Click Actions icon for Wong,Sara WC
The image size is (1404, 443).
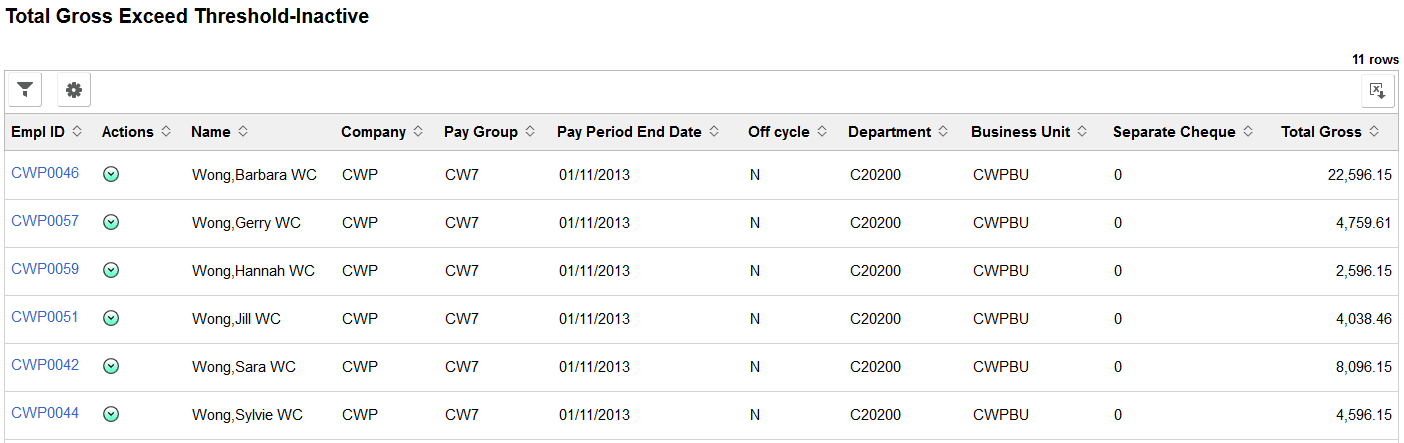coord(111,367)
